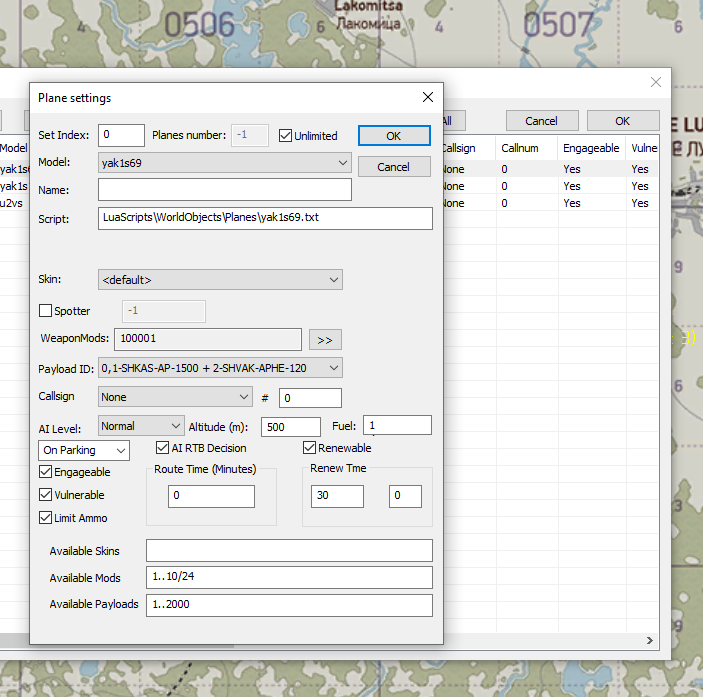The height and width of the screenshot is (697, 703).
Task: Click the horizontal scrollbar right arrow
Action: pos(650,640)
